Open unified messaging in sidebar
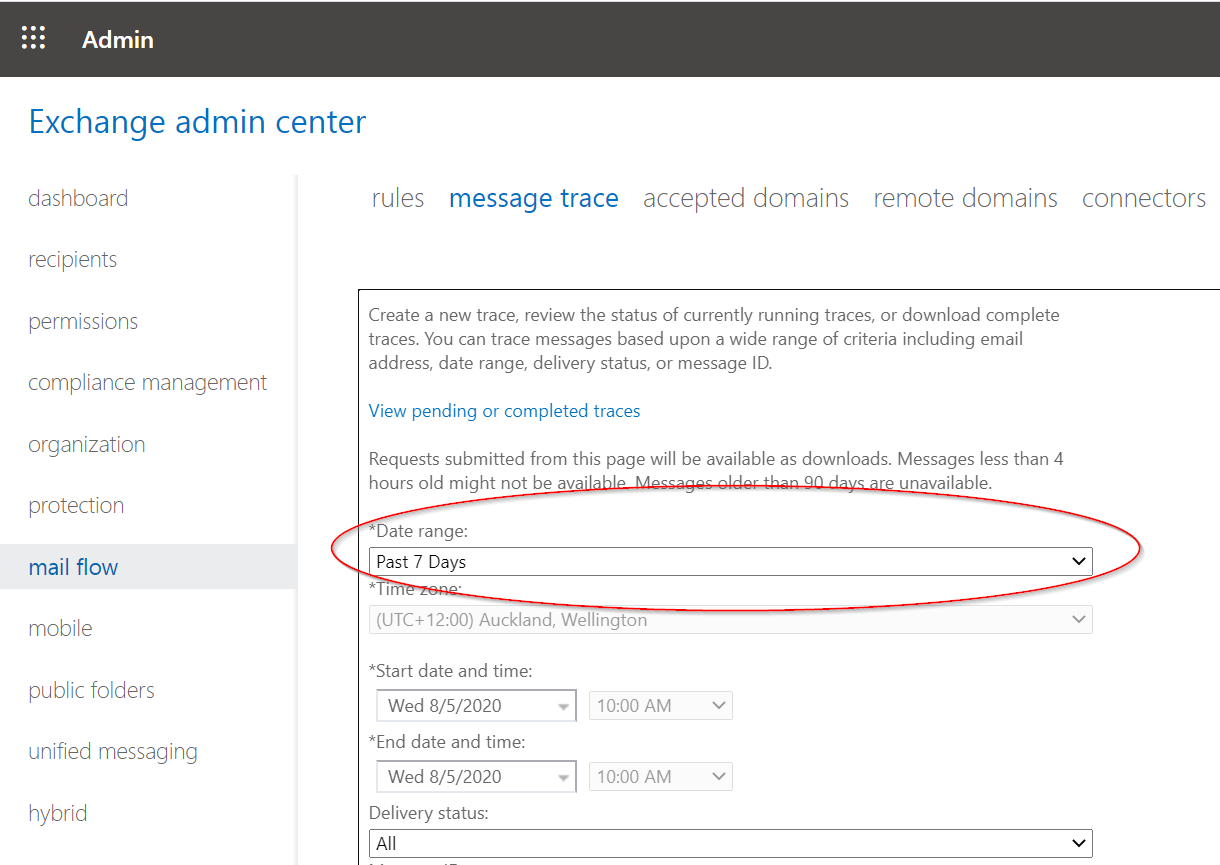The height and width of the screenshot is (865, 1220). [112, 752]
